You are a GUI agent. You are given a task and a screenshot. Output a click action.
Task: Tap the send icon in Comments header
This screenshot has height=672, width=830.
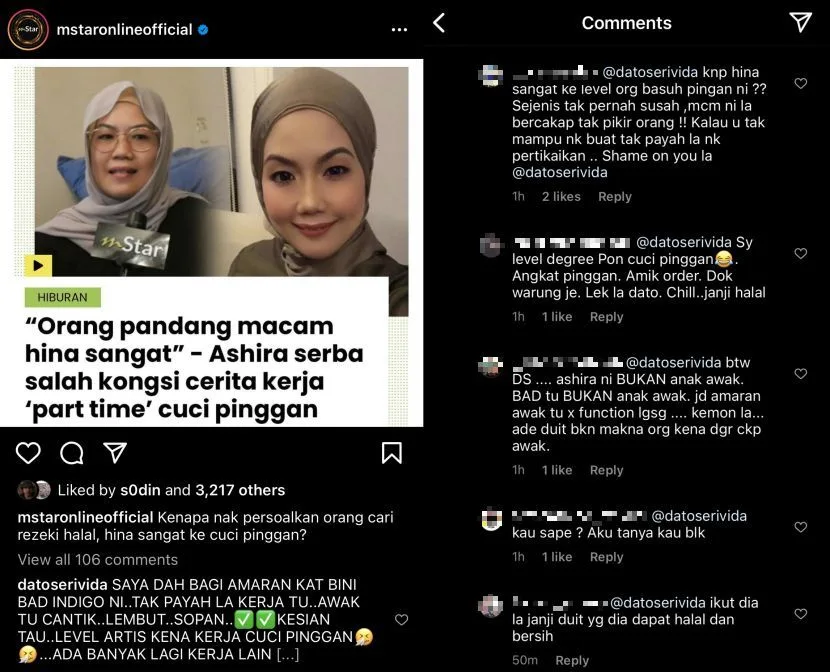click(800, 22)
